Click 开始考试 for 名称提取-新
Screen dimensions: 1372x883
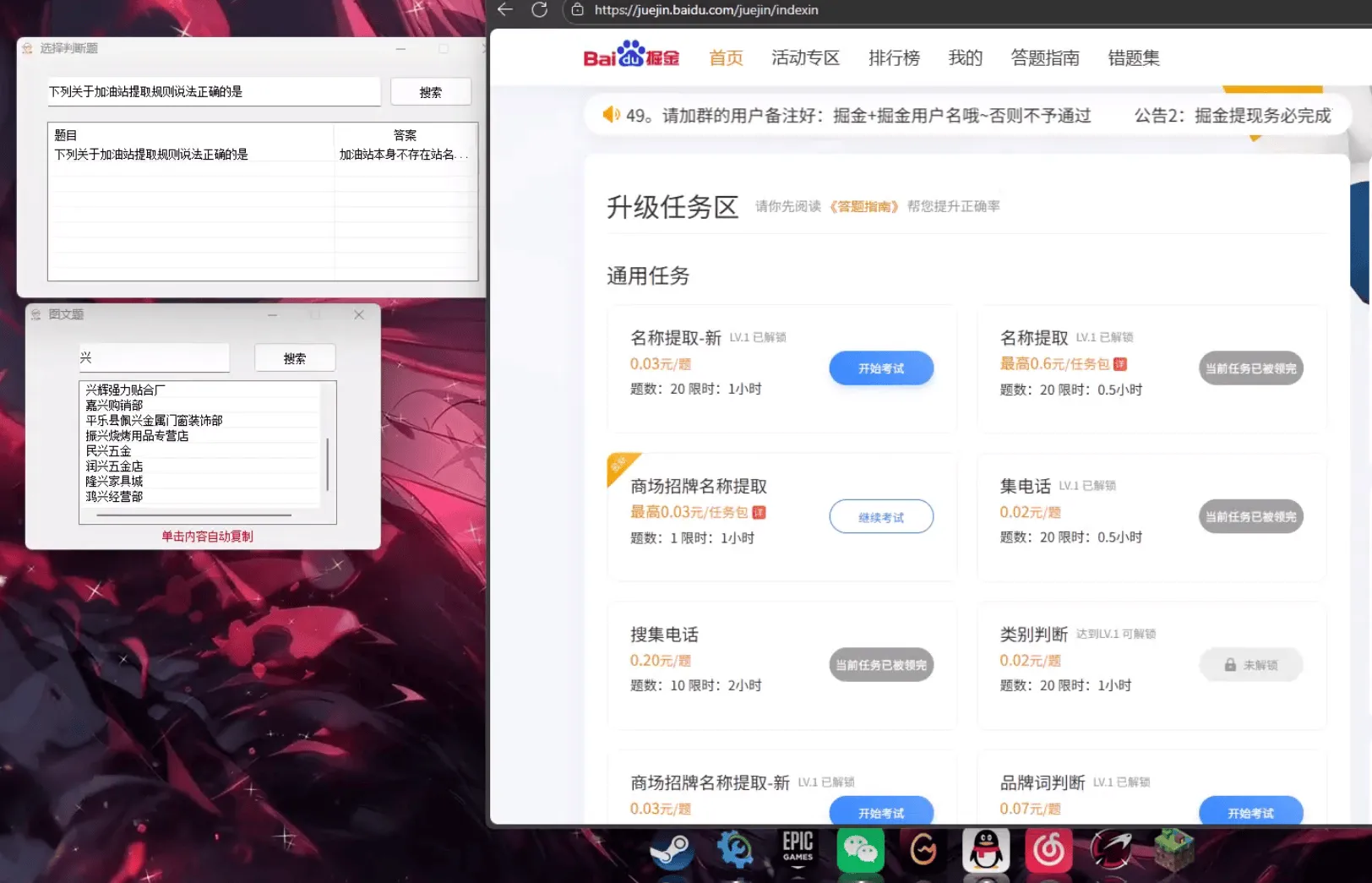[881, 368]
